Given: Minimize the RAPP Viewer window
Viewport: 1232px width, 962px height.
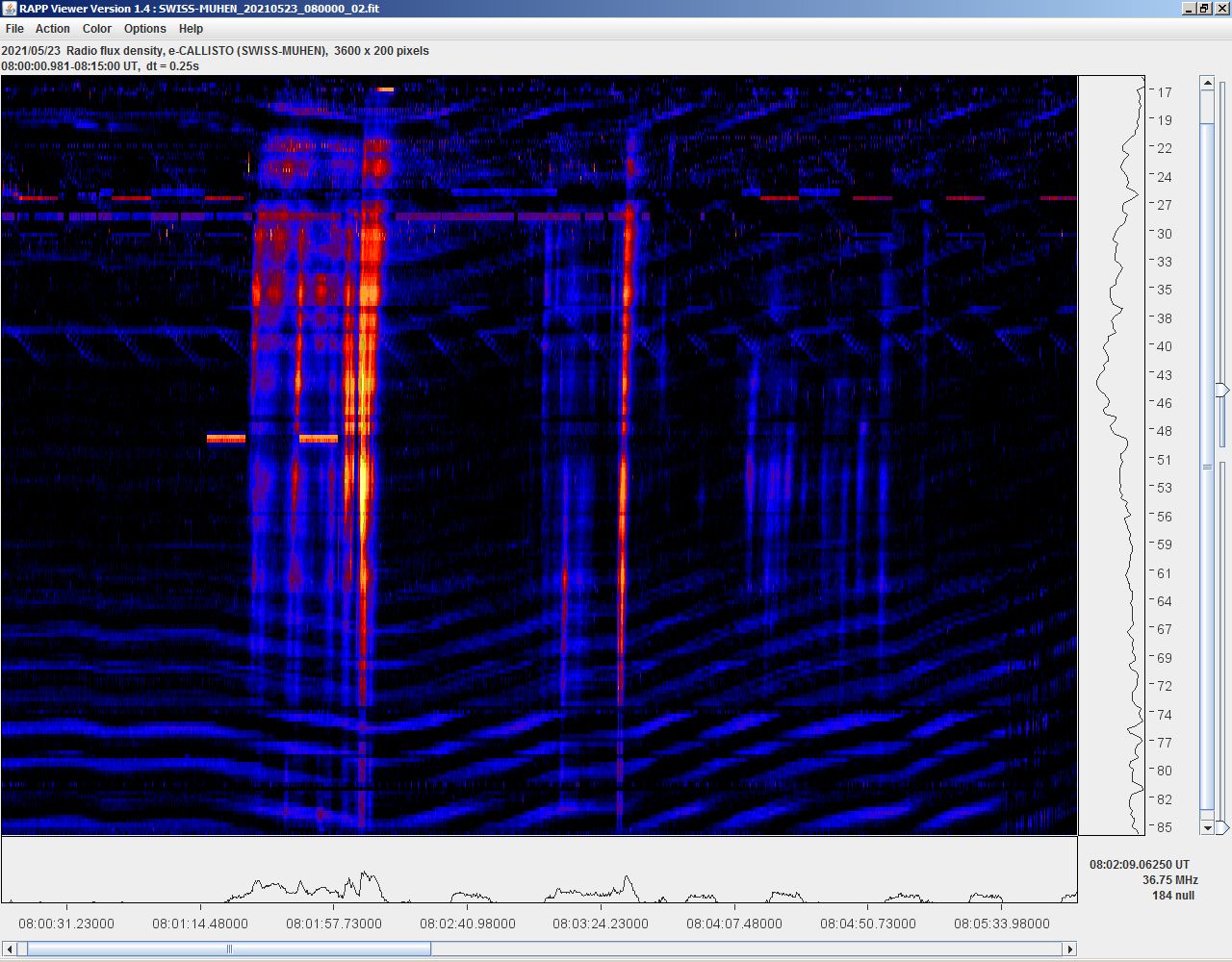Looking at the screenshot, I should pyautogui.click(x=1188, y=9).
